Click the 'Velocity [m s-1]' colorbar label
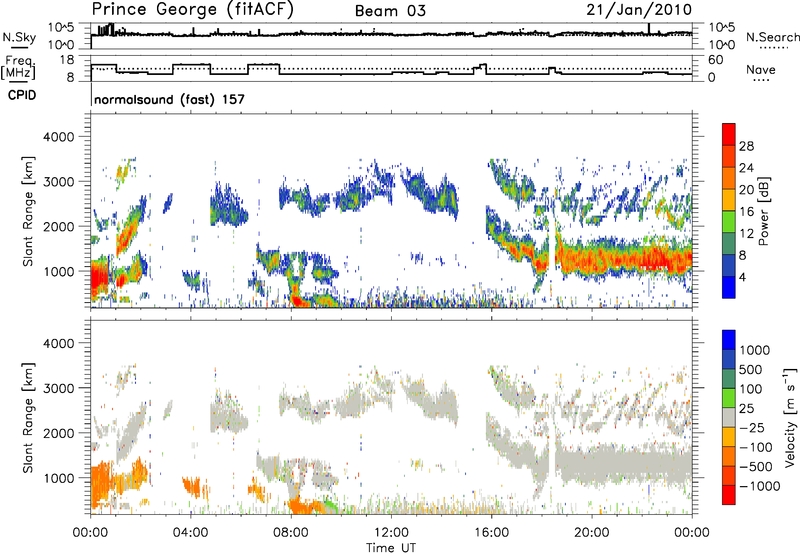This screenshot has width=800, height=554. pos(790,417)
